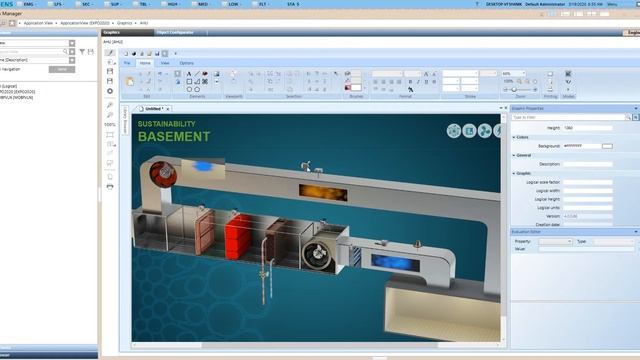
Task: Open the font family dropdown in Format group
Action: pos(401,73)
